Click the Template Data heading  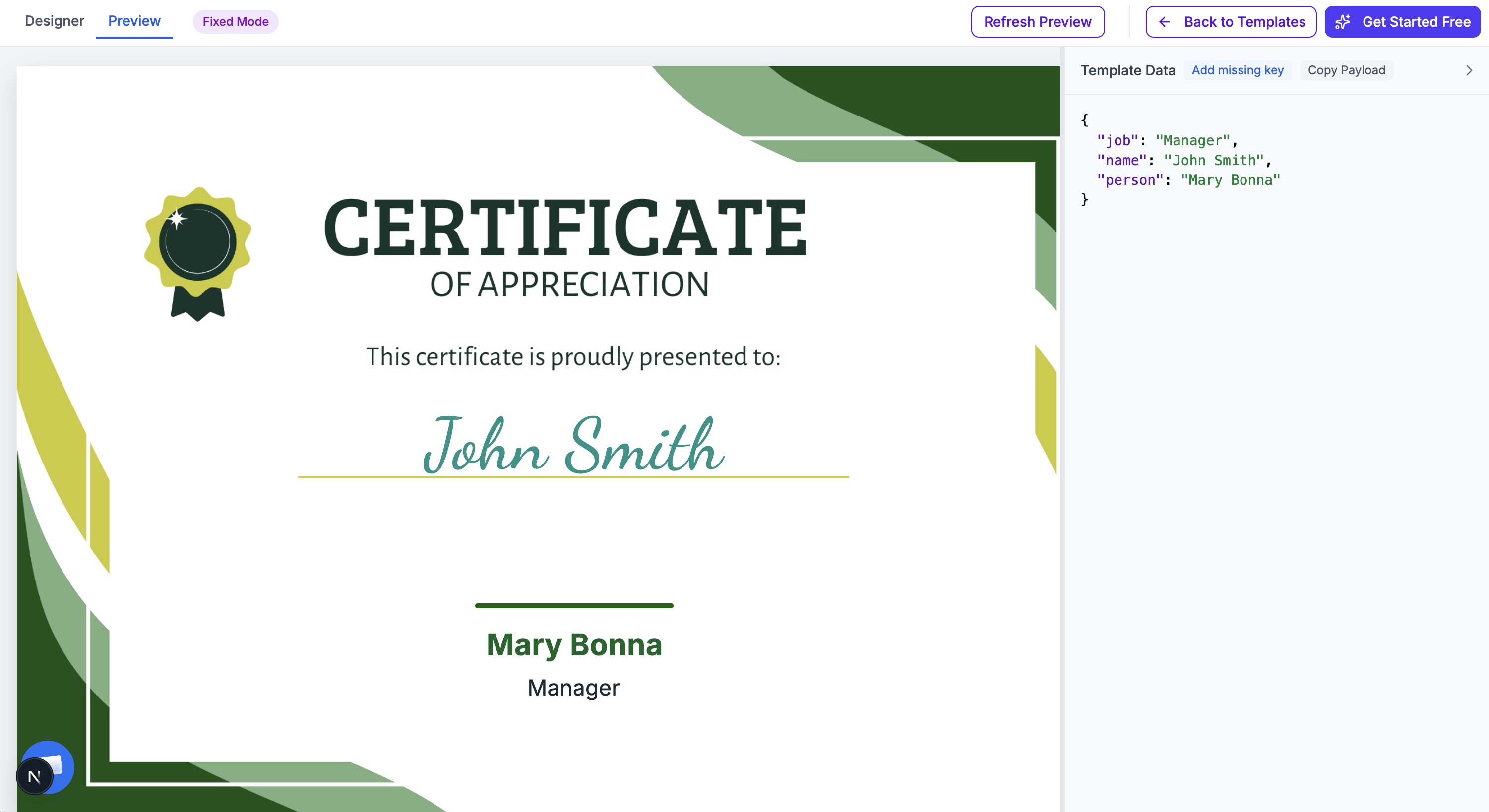click(x=1128, y=70)
